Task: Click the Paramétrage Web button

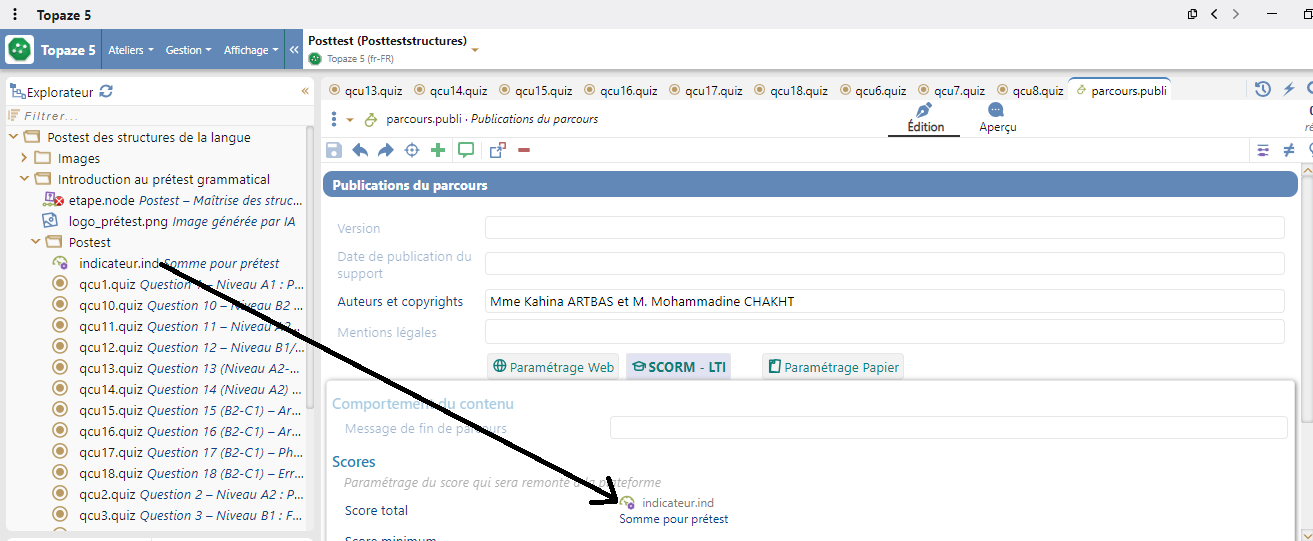Action: [x=553, y=367]
